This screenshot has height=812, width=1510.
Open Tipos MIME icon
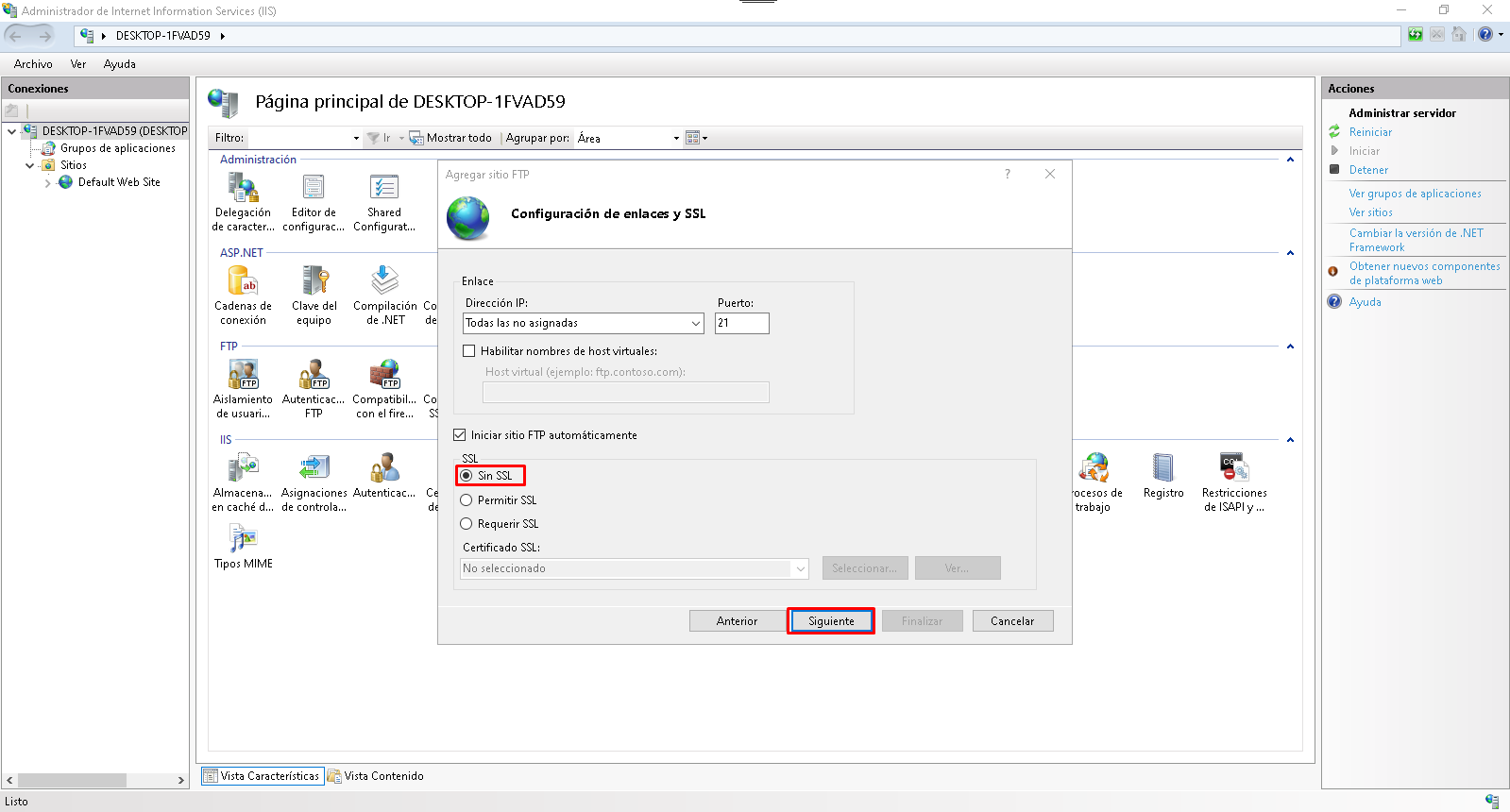pos(243,540)
